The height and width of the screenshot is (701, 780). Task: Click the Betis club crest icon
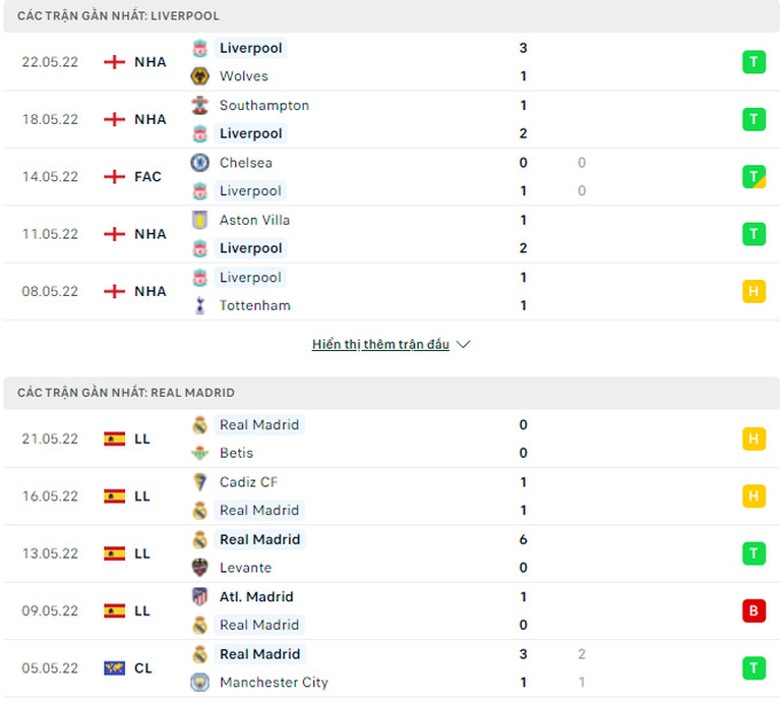click(x=200, y=453)
